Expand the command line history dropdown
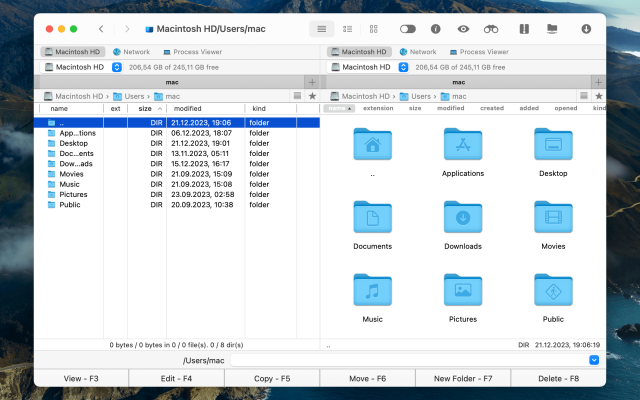The image size is (640, 400). pos(594,360)
